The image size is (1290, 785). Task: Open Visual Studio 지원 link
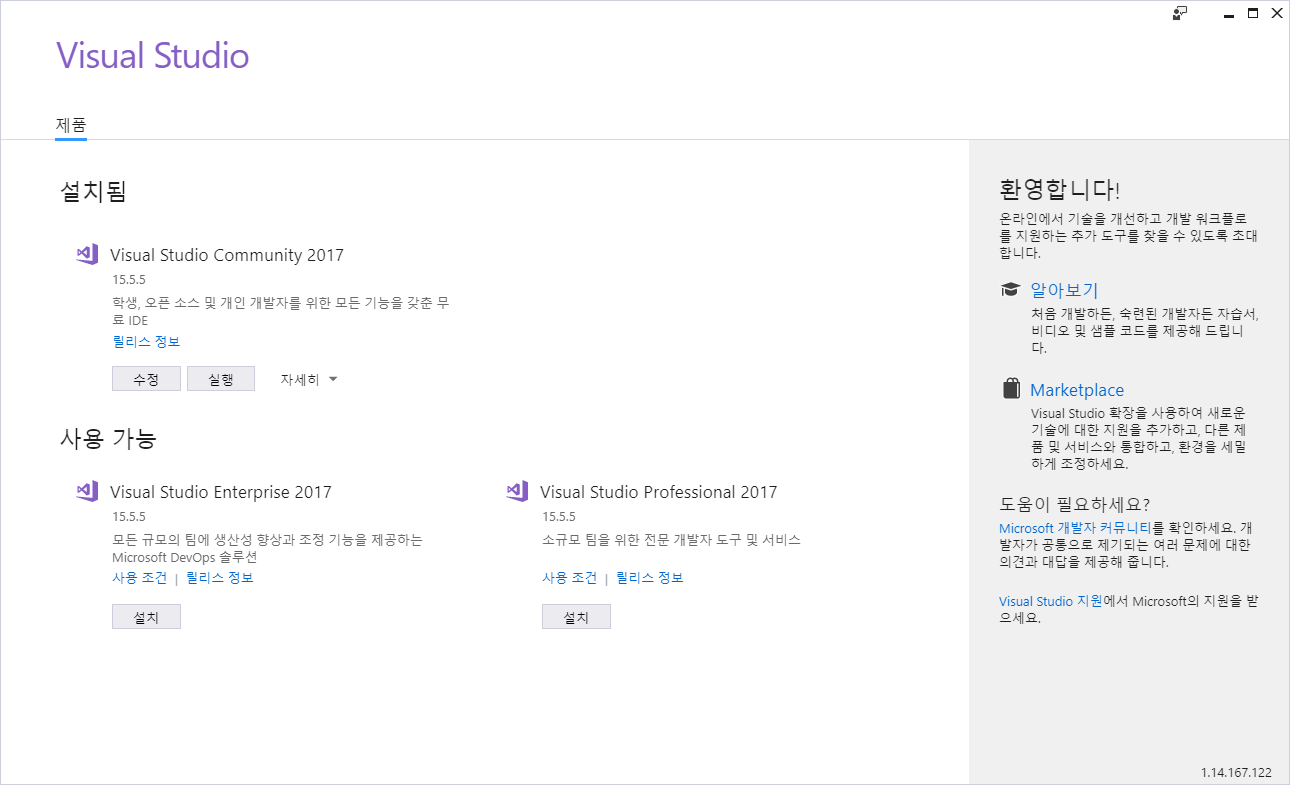pos(1050,601)
